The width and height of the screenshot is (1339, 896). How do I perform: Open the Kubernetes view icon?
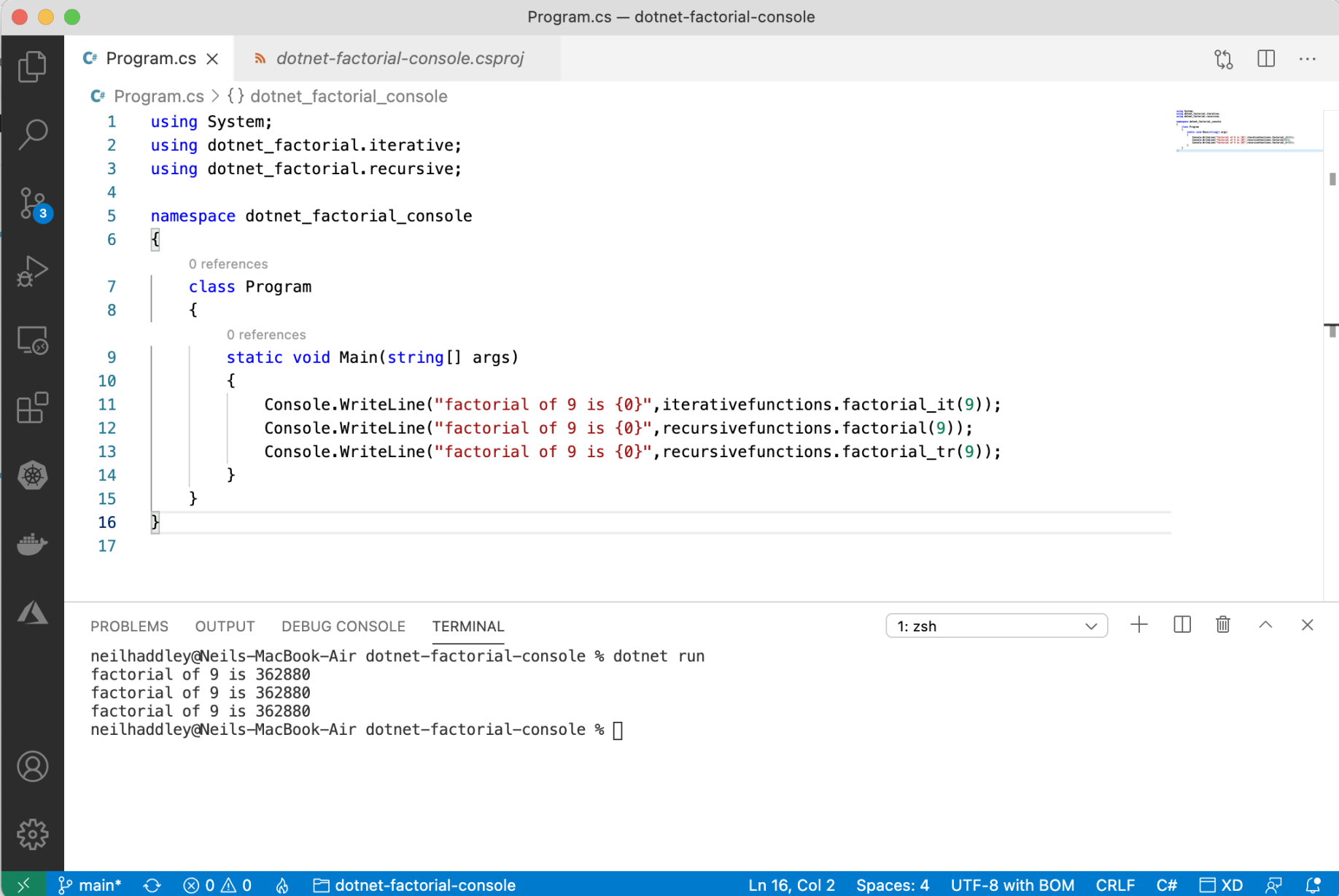[x=32, y=475]
